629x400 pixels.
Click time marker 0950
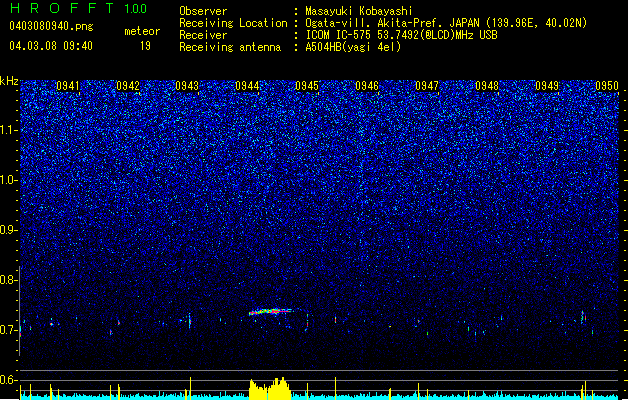click(x=607, y=86)
